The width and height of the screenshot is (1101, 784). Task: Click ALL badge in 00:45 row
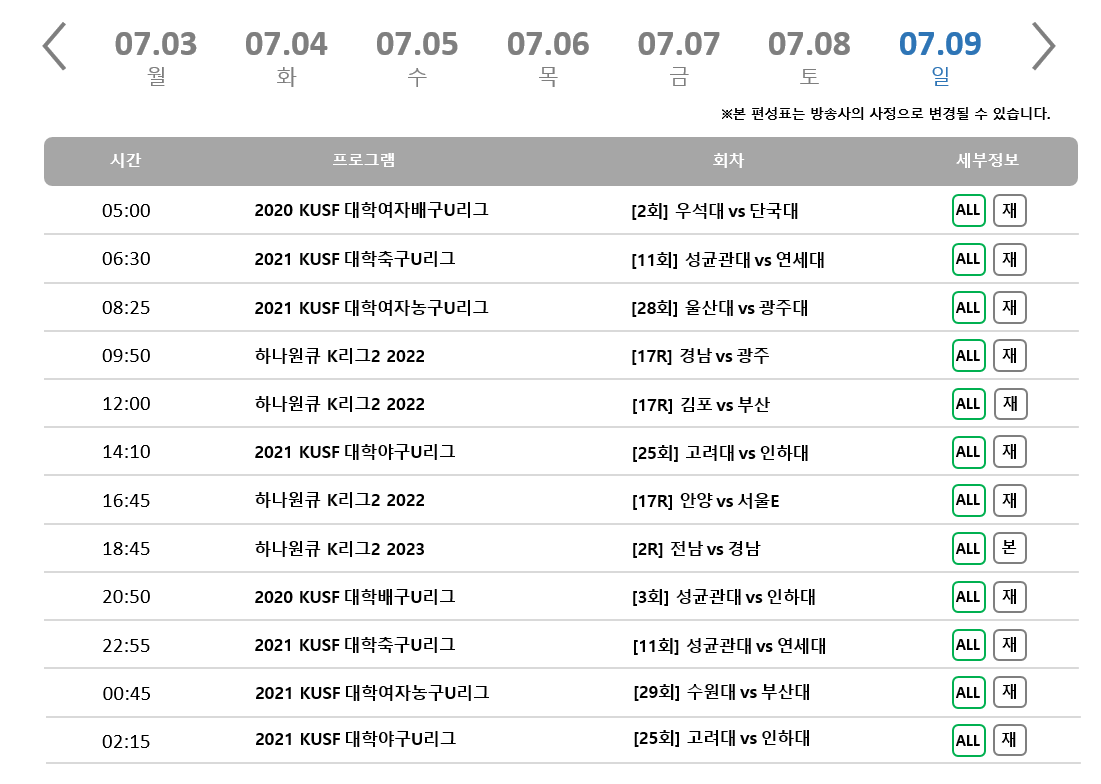pos(968,692)
